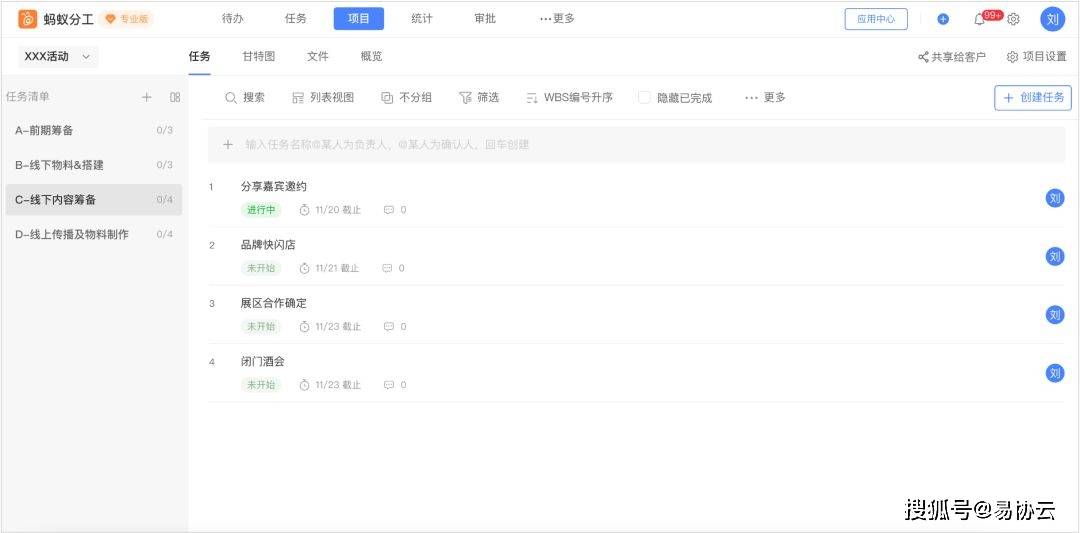
Task: Click the 11/20 截止 due date
Action: pyautogui.click(x=338, y=210)
